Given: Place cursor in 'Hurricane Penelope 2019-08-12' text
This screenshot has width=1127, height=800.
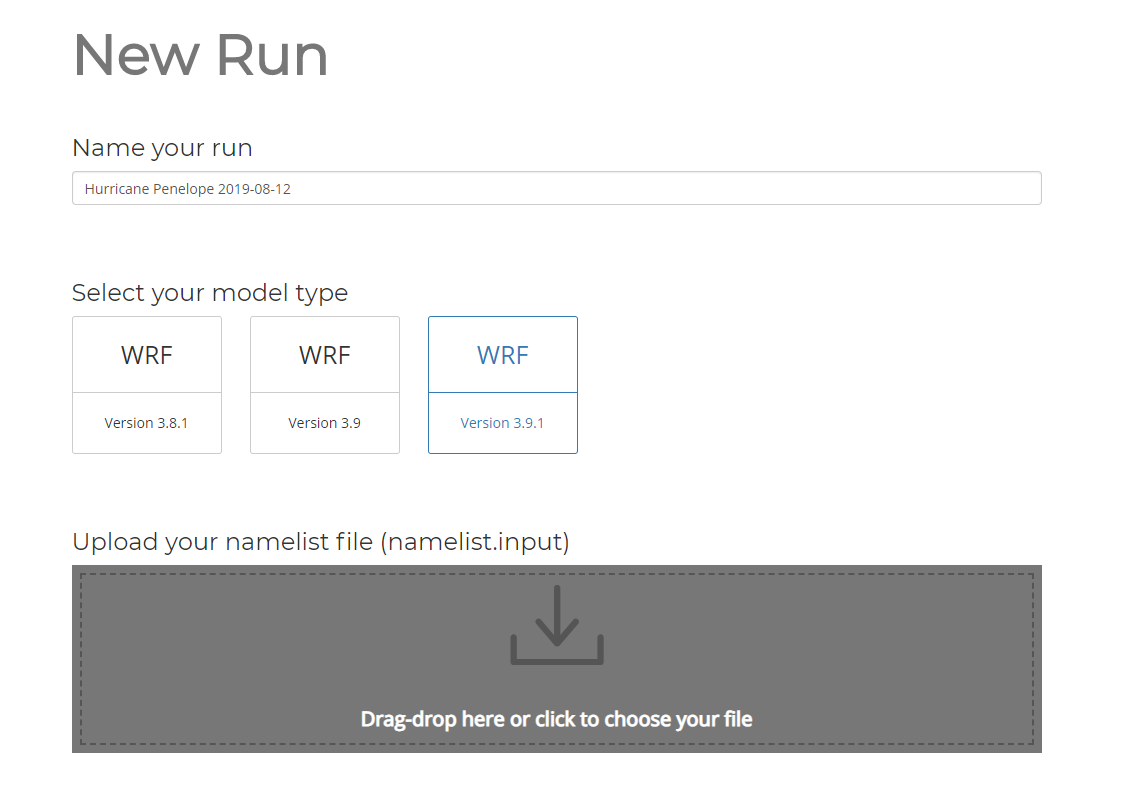Looking at the screenshot, I should tap(188, 188).
